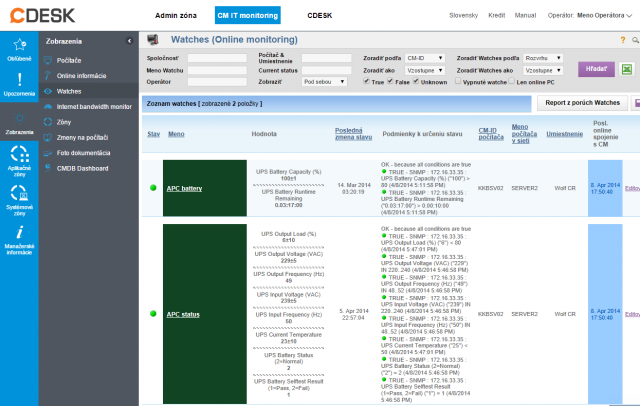Click green status dot for APC battery

(x=153, y=188)
